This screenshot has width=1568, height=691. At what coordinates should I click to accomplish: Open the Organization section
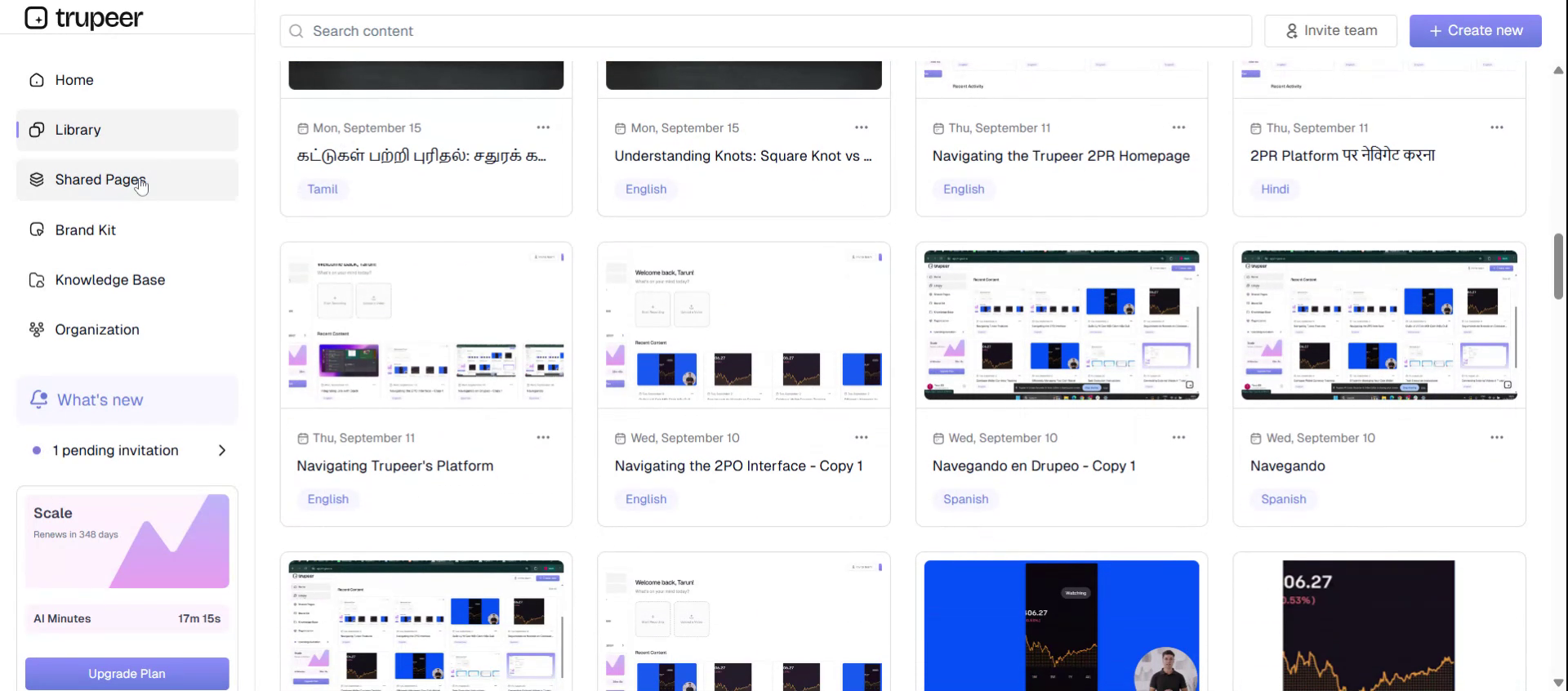pyautogui.click(x=127, y=330)
